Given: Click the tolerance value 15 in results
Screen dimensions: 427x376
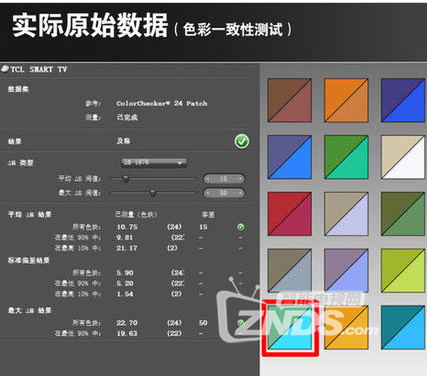Looking at the screenshot, I should point(203,227).
